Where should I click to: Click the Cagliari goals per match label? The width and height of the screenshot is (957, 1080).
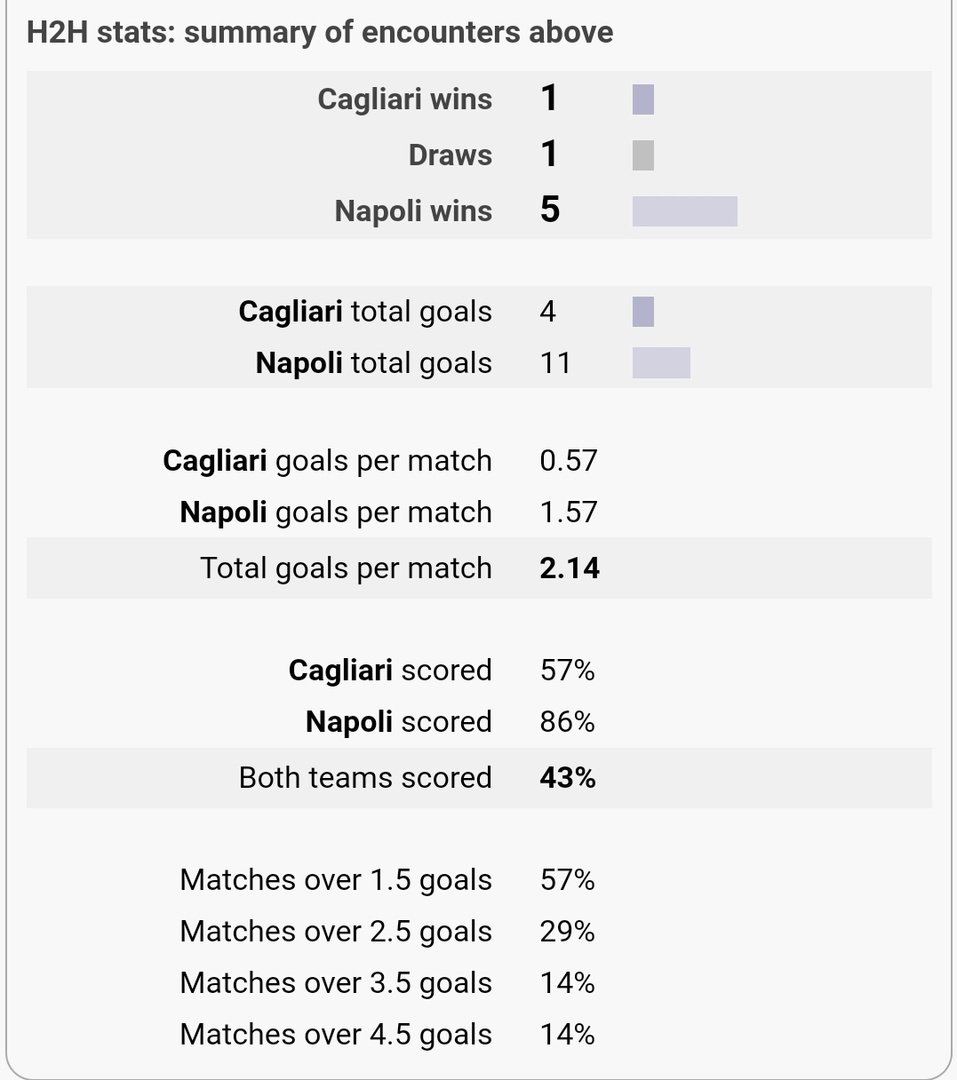tap(327, 461)
